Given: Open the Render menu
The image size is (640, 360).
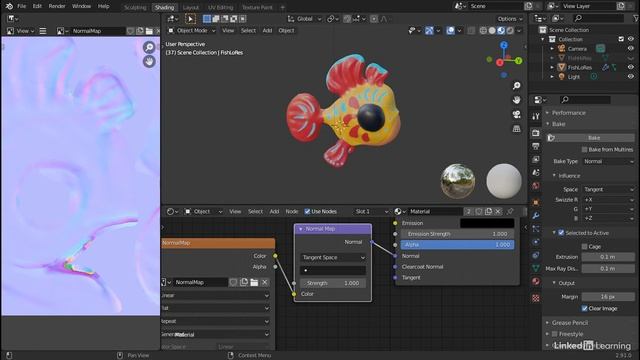Looking at the screenshot, I should (57, 6).
